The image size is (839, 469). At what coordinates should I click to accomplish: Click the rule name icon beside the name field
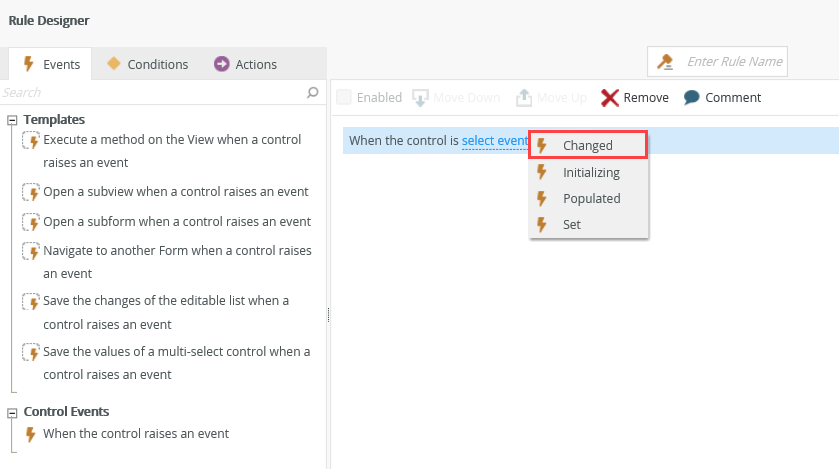(x=665, y=62)
